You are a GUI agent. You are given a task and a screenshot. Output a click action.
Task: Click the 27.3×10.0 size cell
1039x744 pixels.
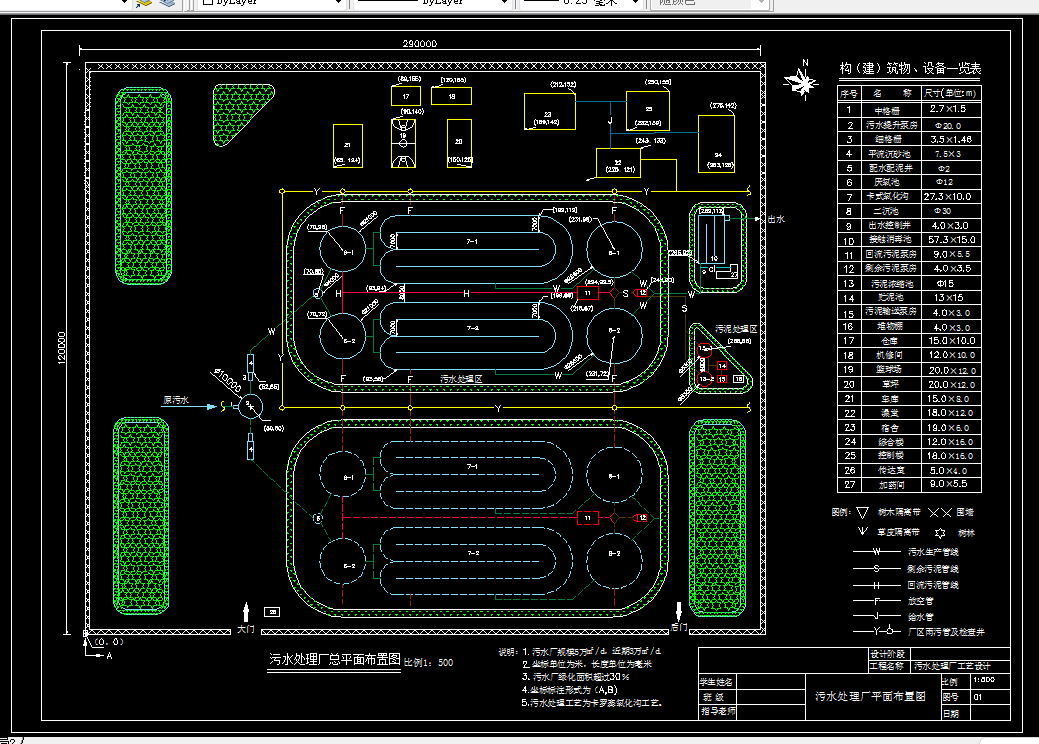948,197
